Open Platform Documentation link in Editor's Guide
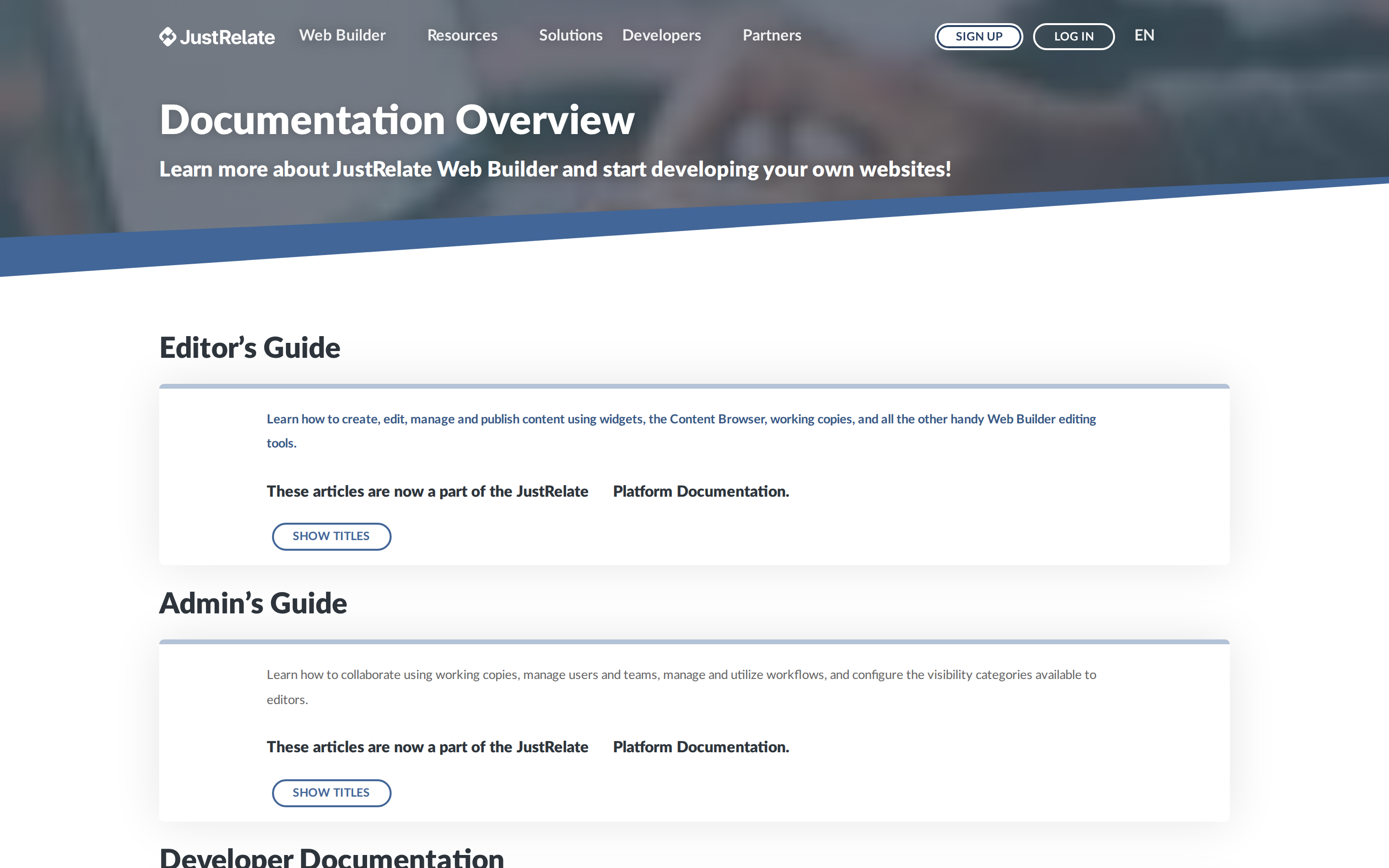The image size is (1389, 868). [701, 491]
